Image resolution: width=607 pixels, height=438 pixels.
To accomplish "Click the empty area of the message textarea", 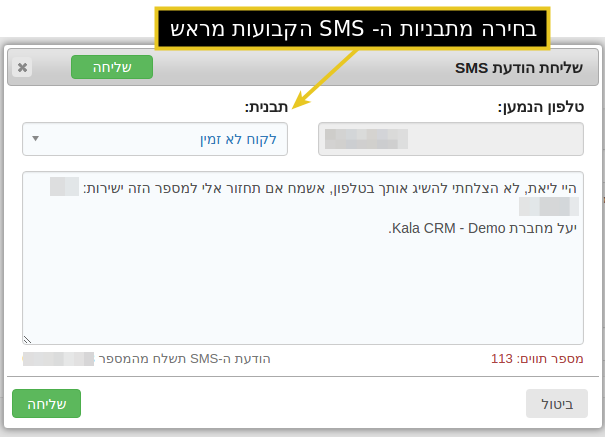I will coord(303,290).
